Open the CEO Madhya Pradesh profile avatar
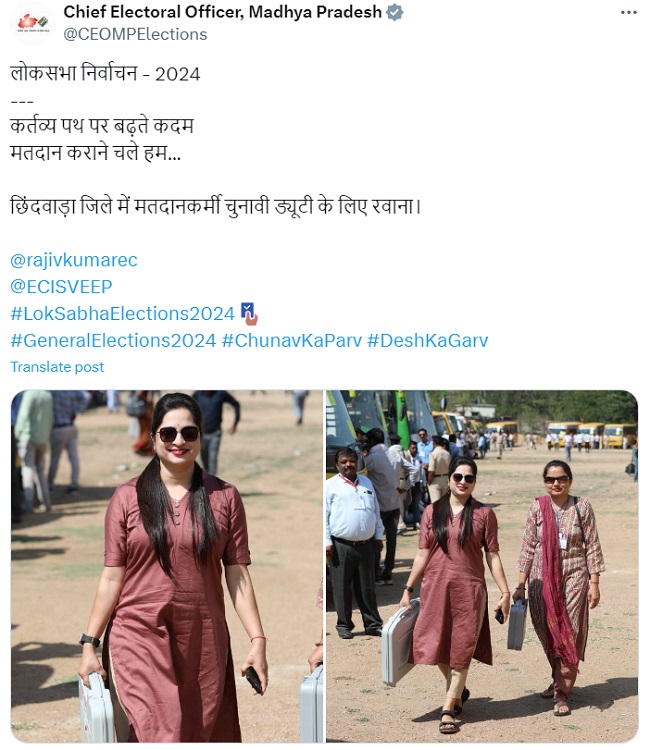 click(33, 22)
